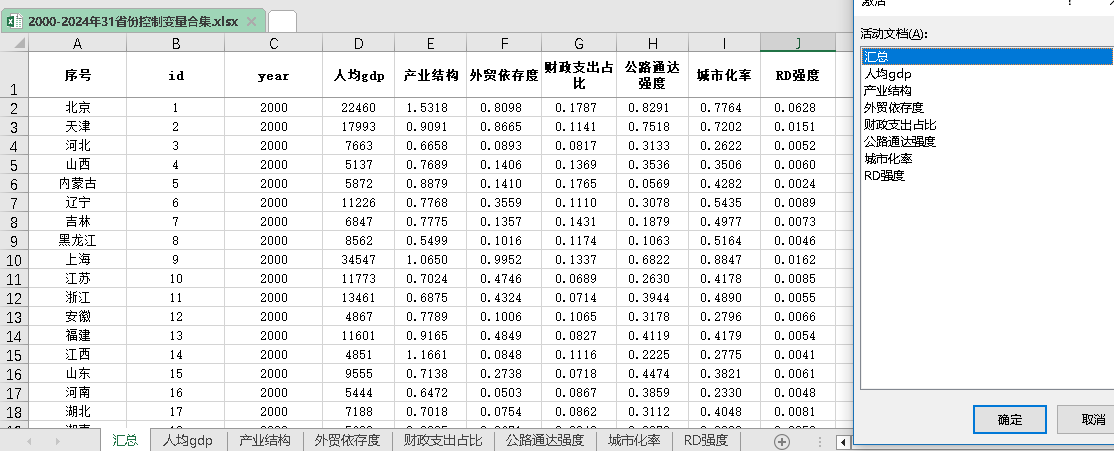
Task: Open a new blank document tab
Action: 282,21
